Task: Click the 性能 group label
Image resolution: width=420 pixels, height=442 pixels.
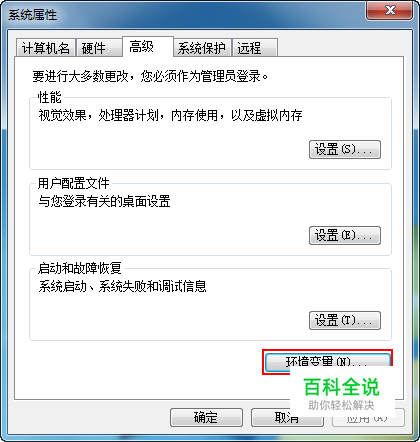Action: click(49, 97)
